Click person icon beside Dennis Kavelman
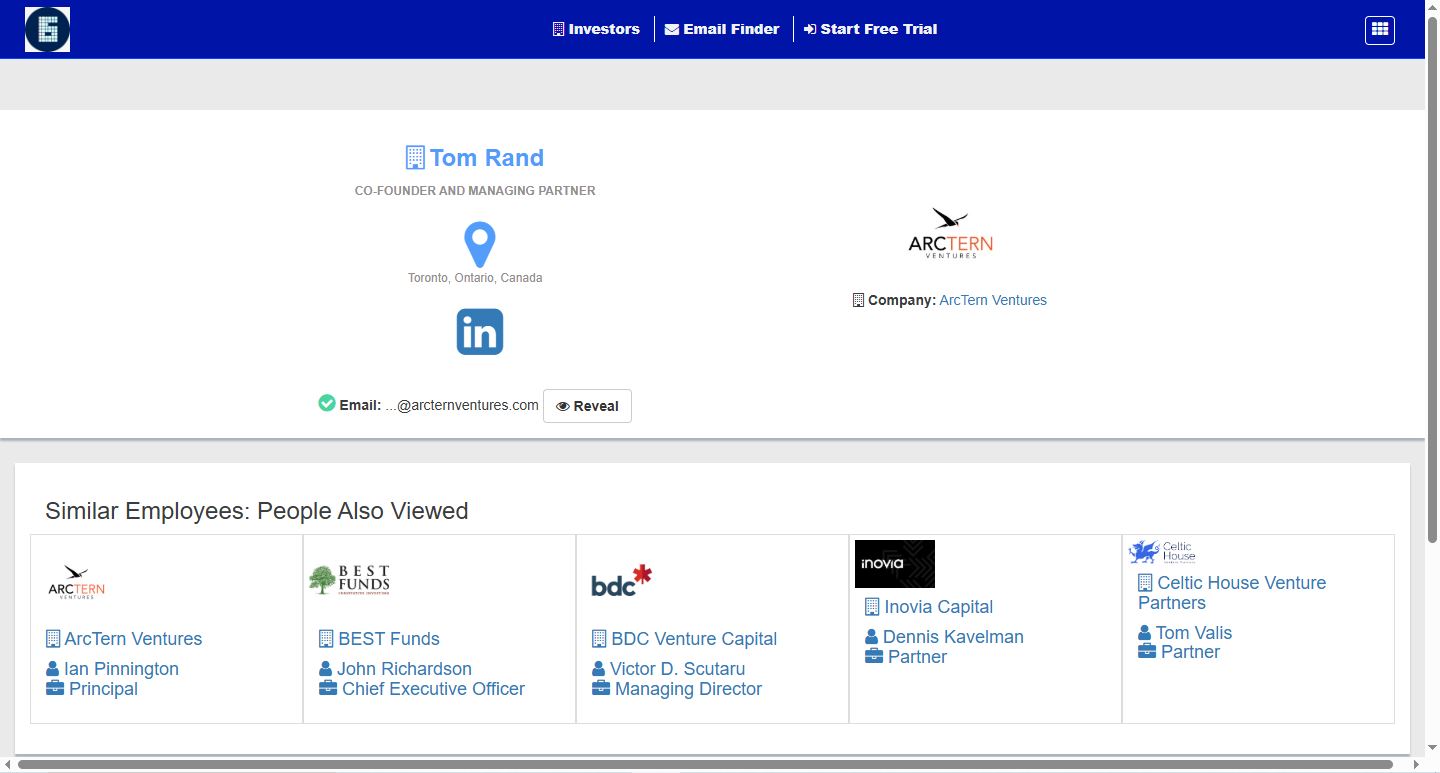The height and width of the screenshot is (773, 1440). (x=872, y=637)
